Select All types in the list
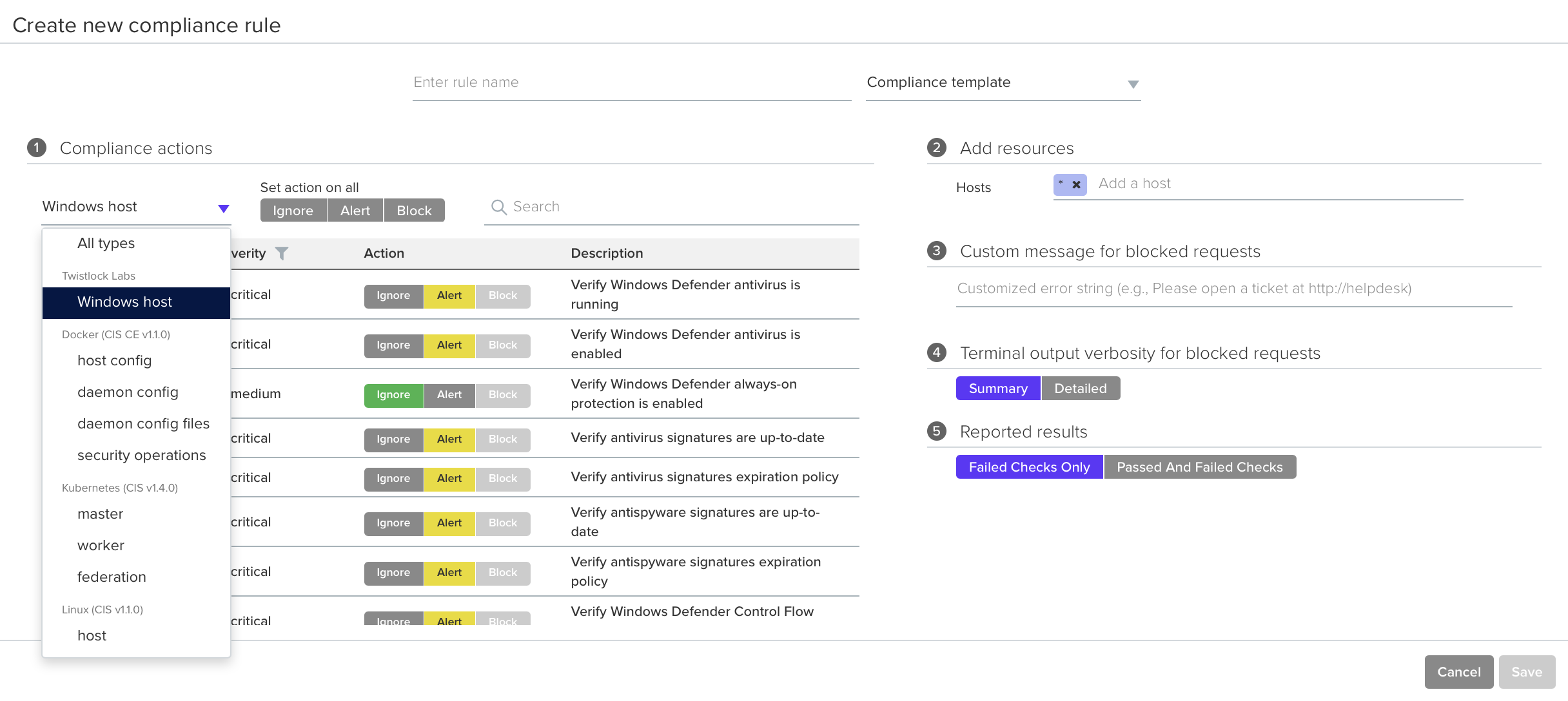 click(x=136, y=244)
